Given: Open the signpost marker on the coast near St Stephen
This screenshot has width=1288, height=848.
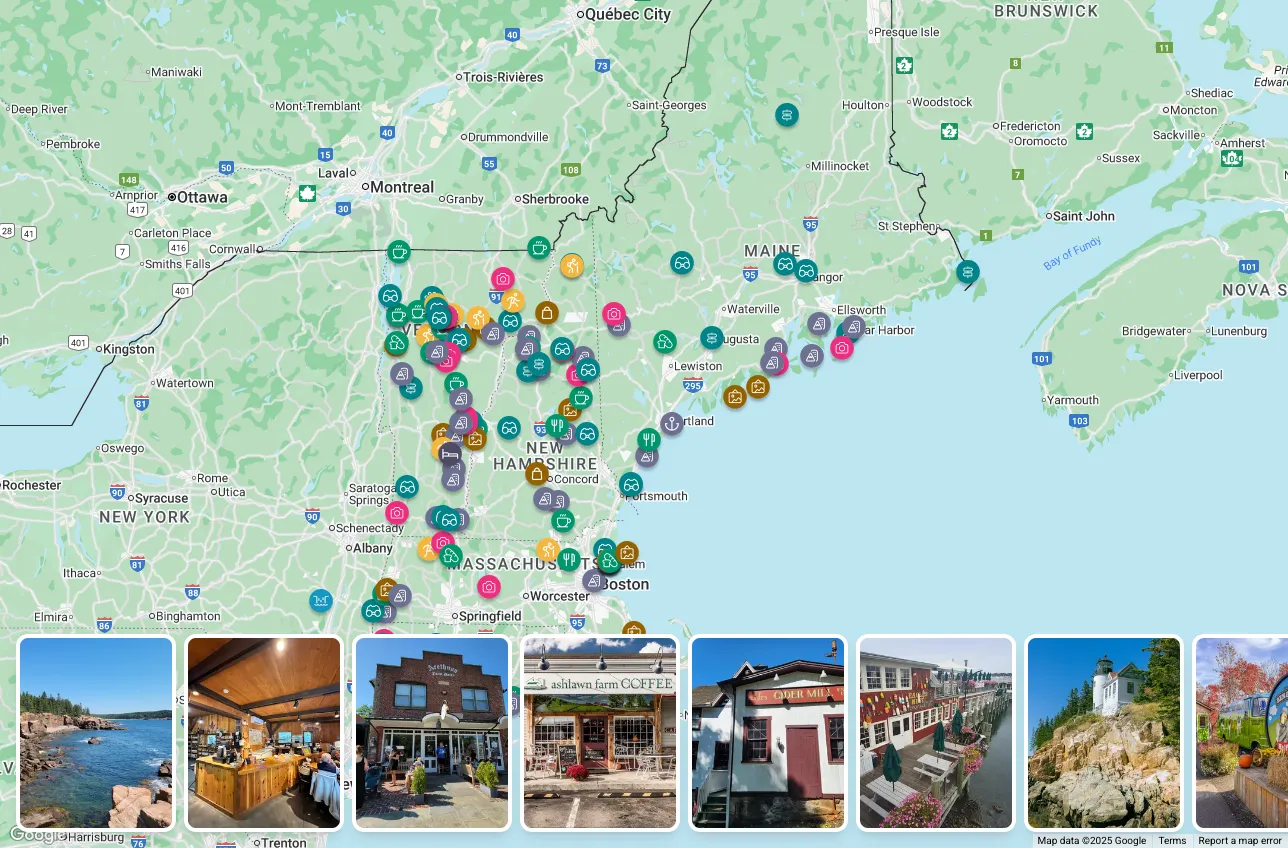Looking at the screenshot, I should [967, 271].
